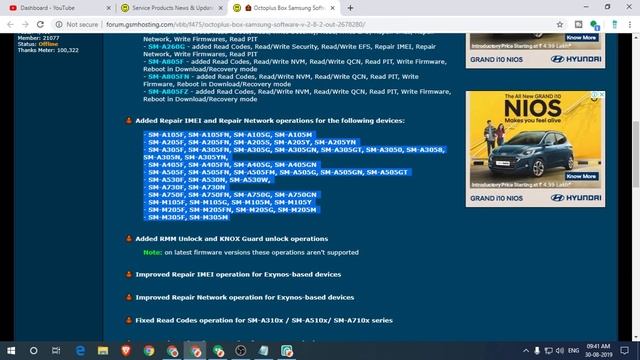Open the Chrome three-dot menu

point(630,24)
